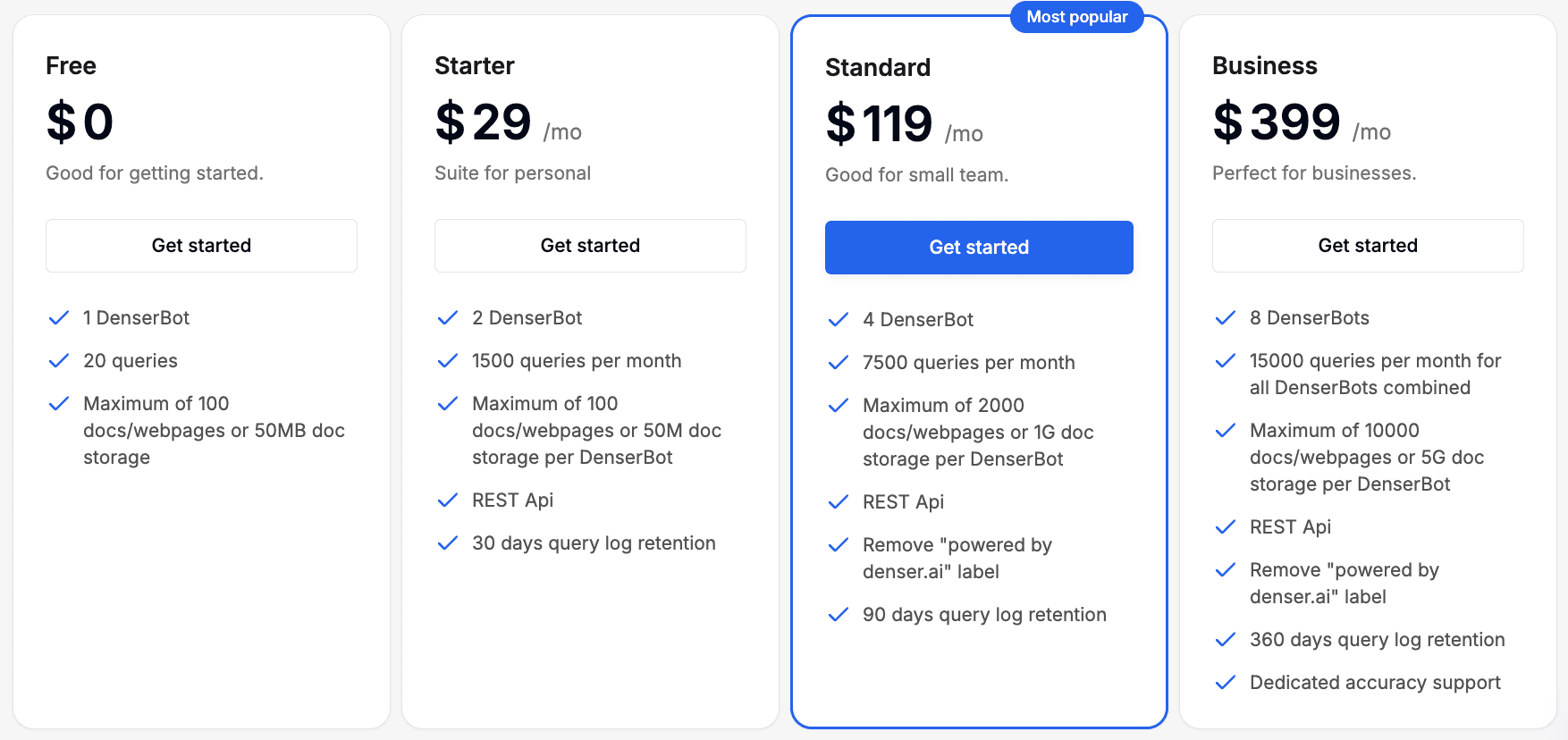Click the checkmark next to "REST Api" in Starter

[448, 500]
